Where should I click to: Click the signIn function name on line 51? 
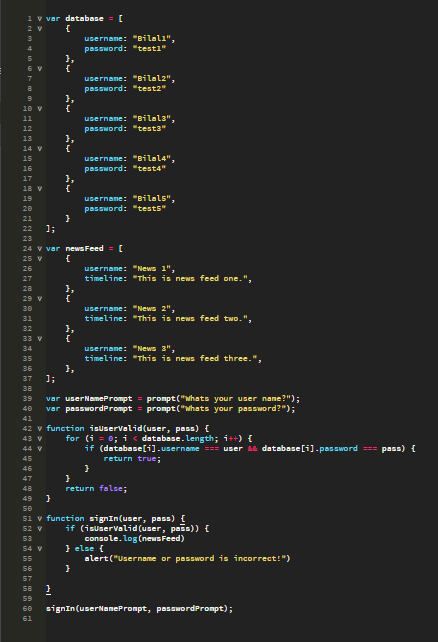(104, 519)
